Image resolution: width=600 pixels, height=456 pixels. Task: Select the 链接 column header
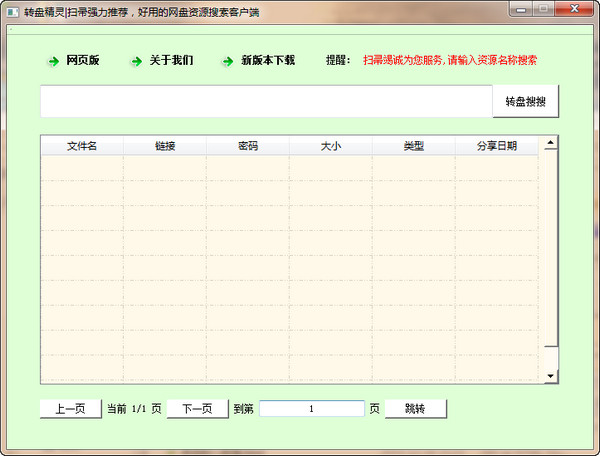click(165, 146)
